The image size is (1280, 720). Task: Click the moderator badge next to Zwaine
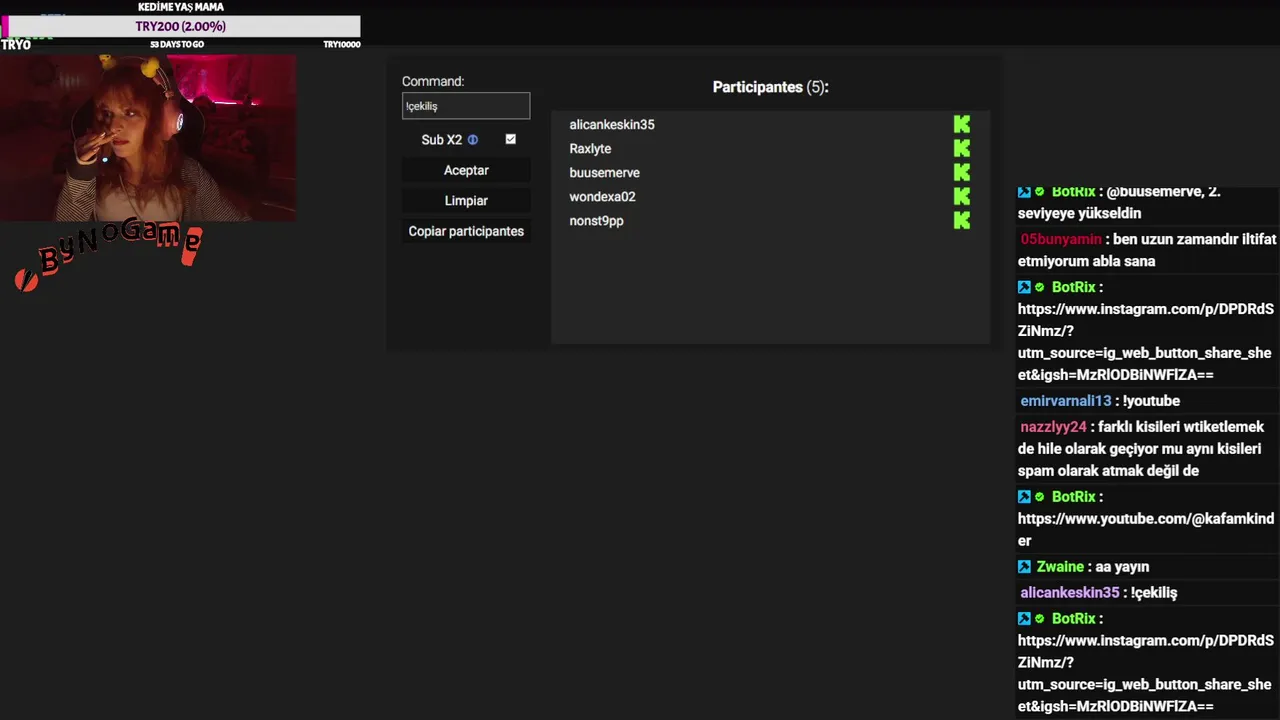(1024, 567)
